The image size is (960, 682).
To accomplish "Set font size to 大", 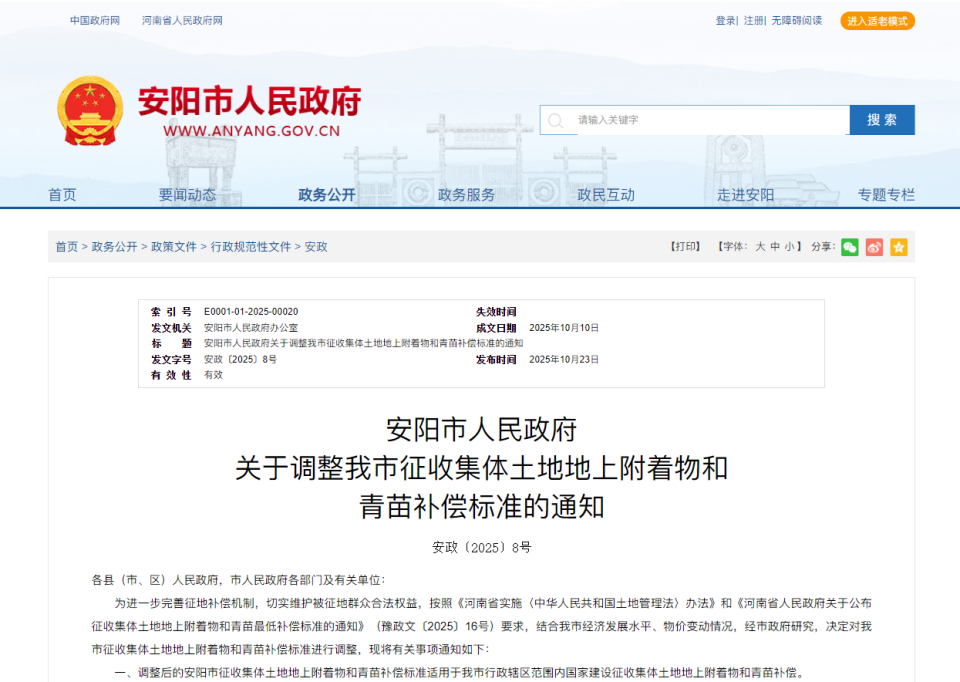I will point(759,247).
